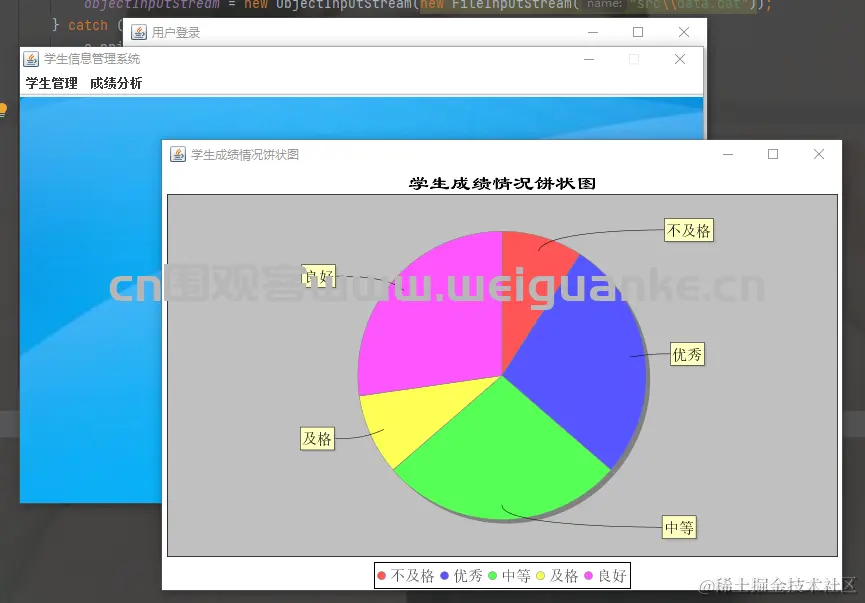
Task: Click yellow 及格 legend dot
Action: [541, 576]
